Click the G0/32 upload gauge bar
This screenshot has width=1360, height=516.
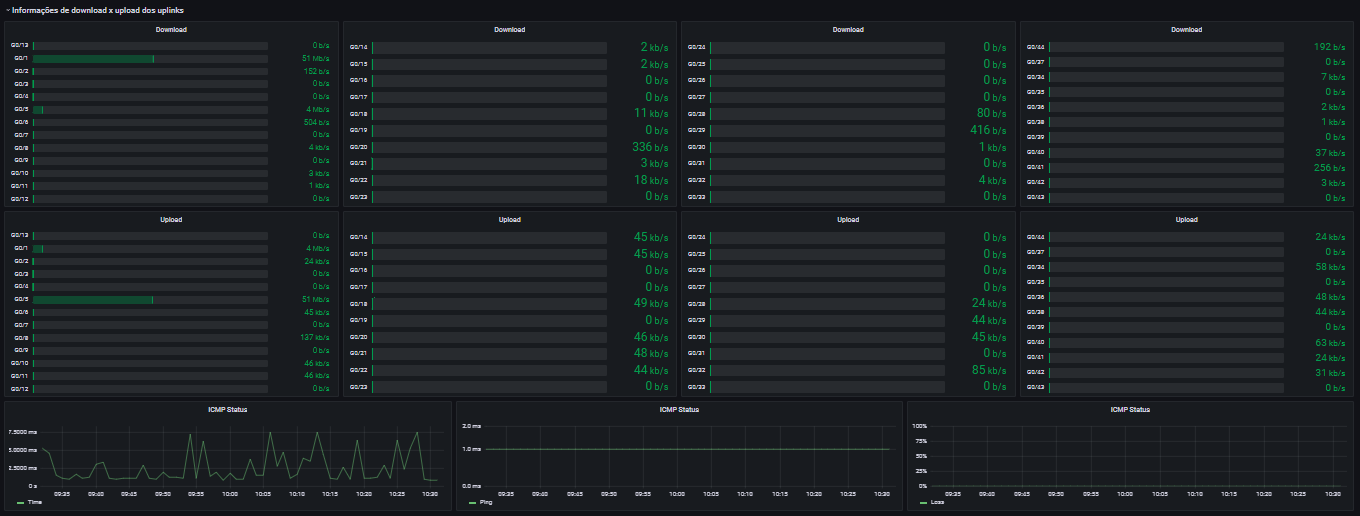click(x=829, y=370)
